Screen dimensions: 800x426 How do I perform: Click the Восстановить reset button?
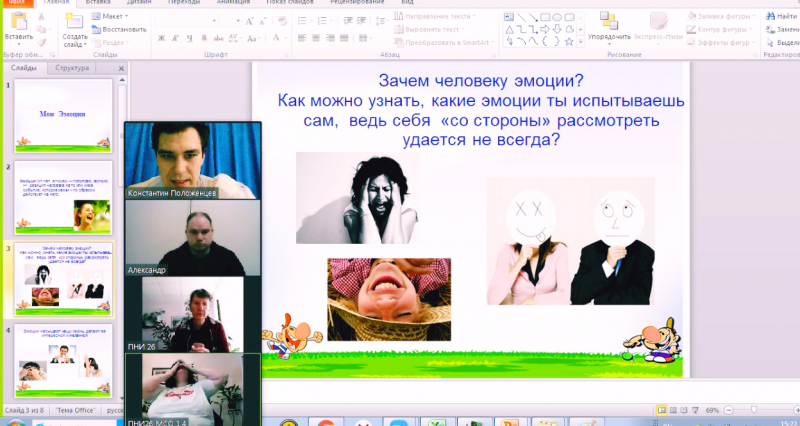[120, 29]
